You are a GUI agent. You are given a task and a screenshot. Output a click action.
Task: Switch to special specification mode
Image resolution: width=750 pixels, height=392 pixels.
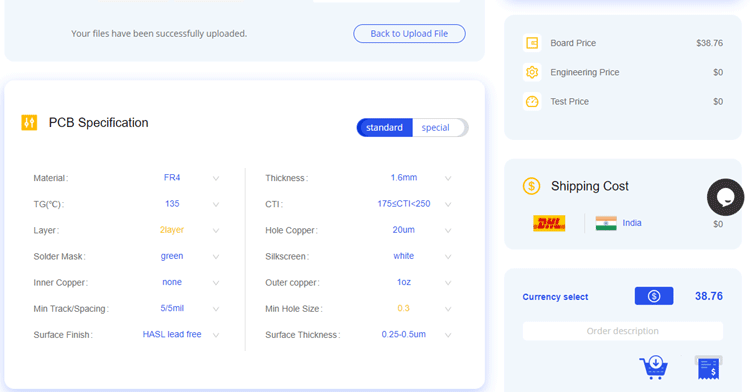click(x=435, y=128)
